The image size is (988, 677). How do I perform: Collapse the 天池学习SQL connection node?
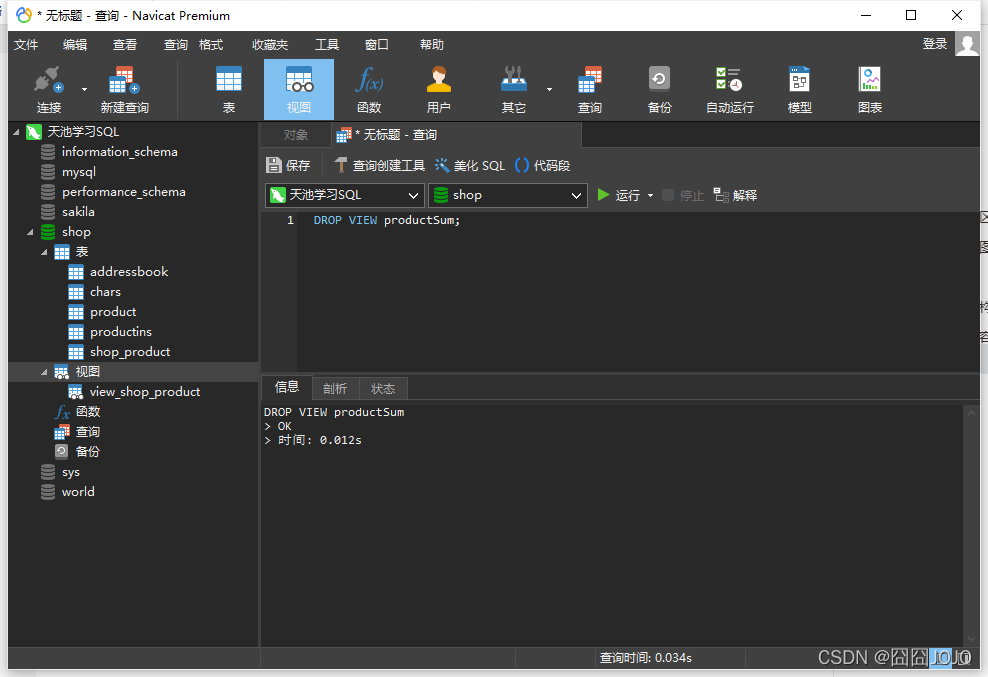(16, 132)
